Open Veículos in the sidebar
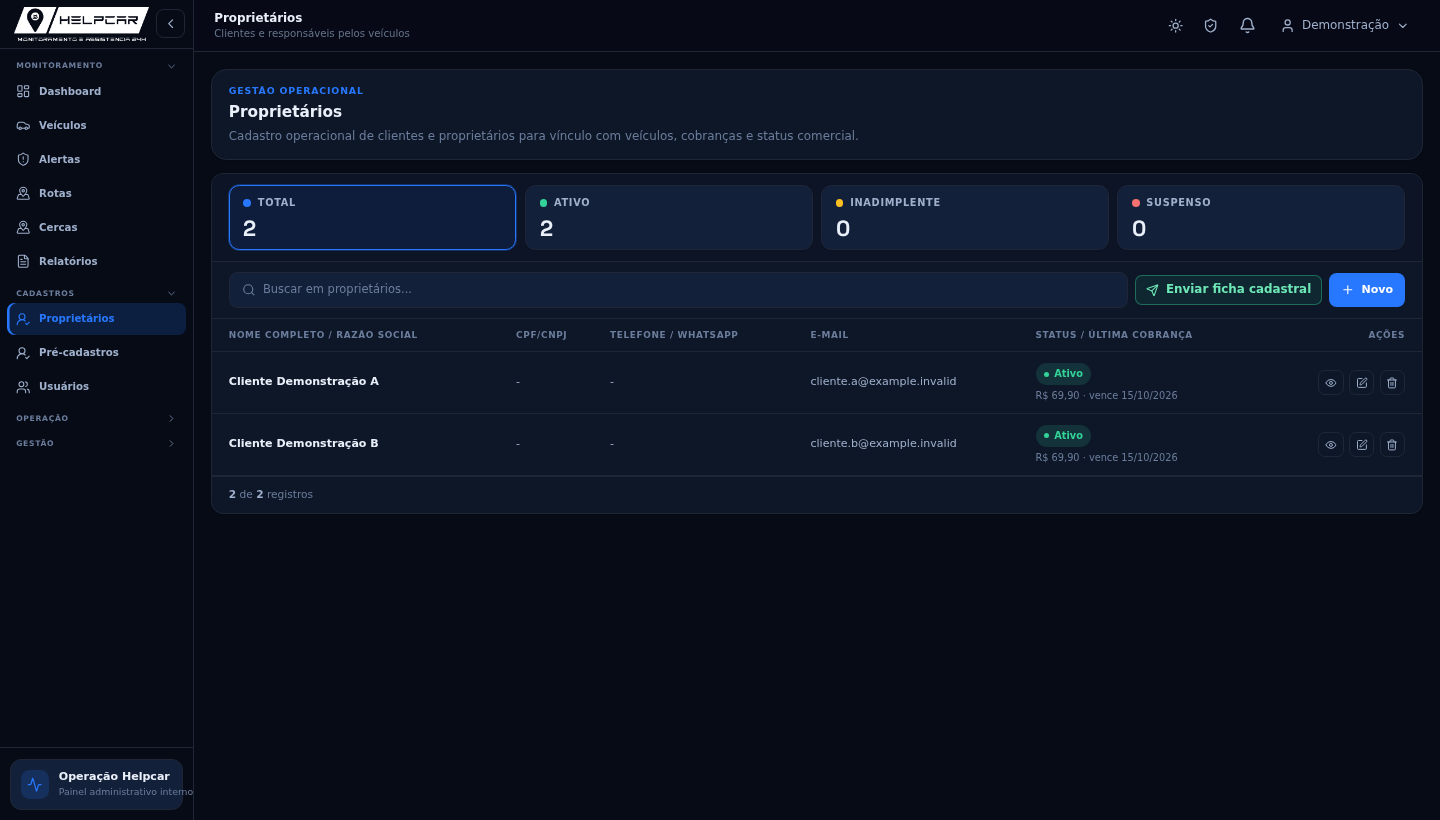Screen dimensions: 1440x820 point(96,125)
